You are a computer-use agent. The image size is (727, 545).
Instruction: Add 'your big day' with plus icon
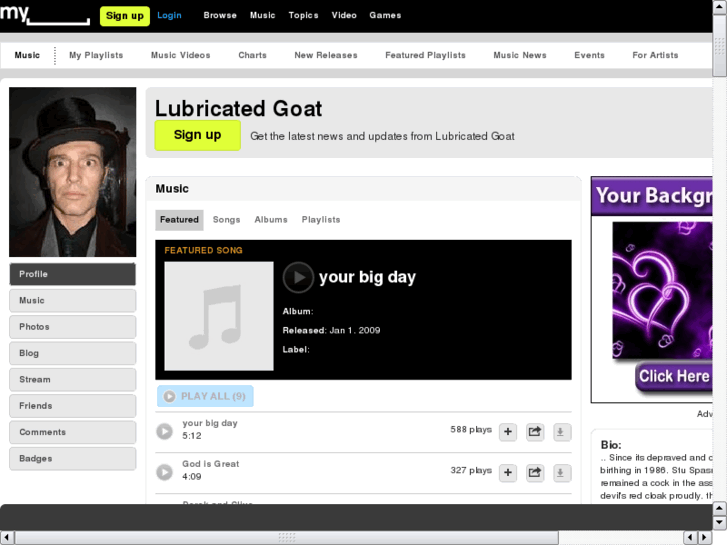pyautogui.click(x=508, y=431)
